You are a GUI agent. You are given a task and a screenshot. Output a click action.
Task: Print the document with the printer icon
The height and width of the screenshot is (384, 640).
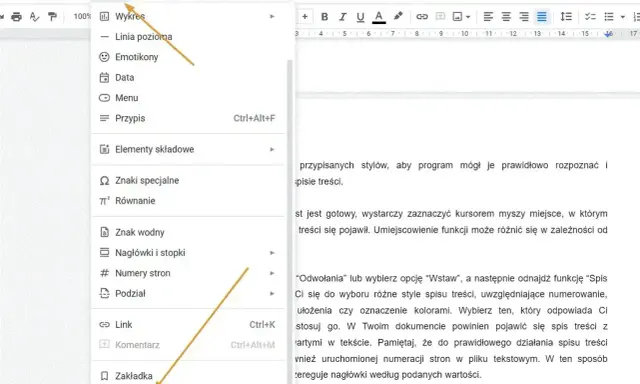coord(16,17)
